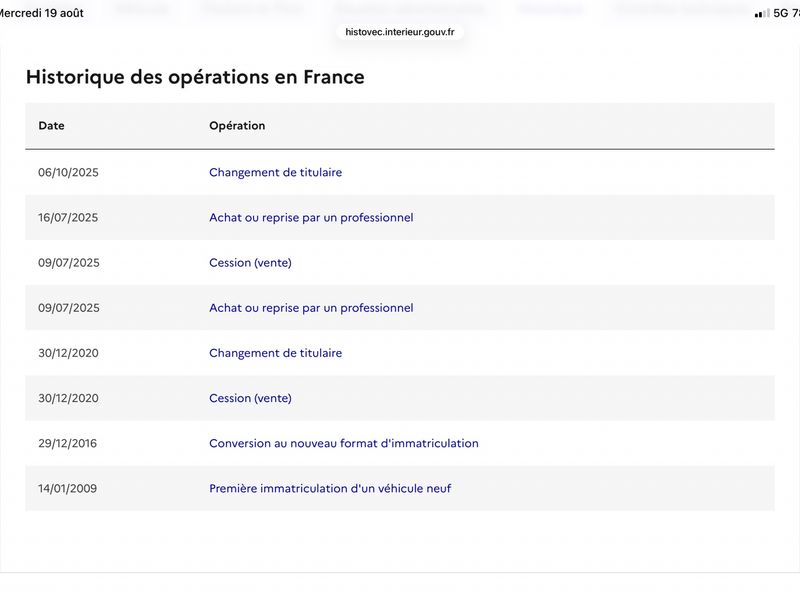
Task: Open Première immatriculation d'un véhicule neuf link
Action: point(330,489)
